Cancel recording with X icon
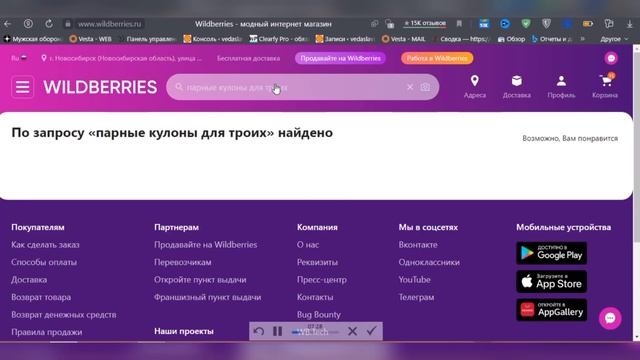640x360 pixels. (x=353, y=331)
